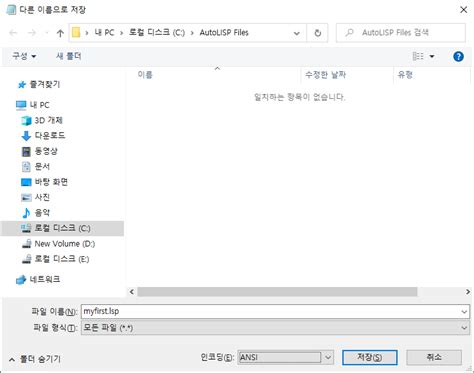Click the 바탕 화면 desktop icon

coord(26,182)
